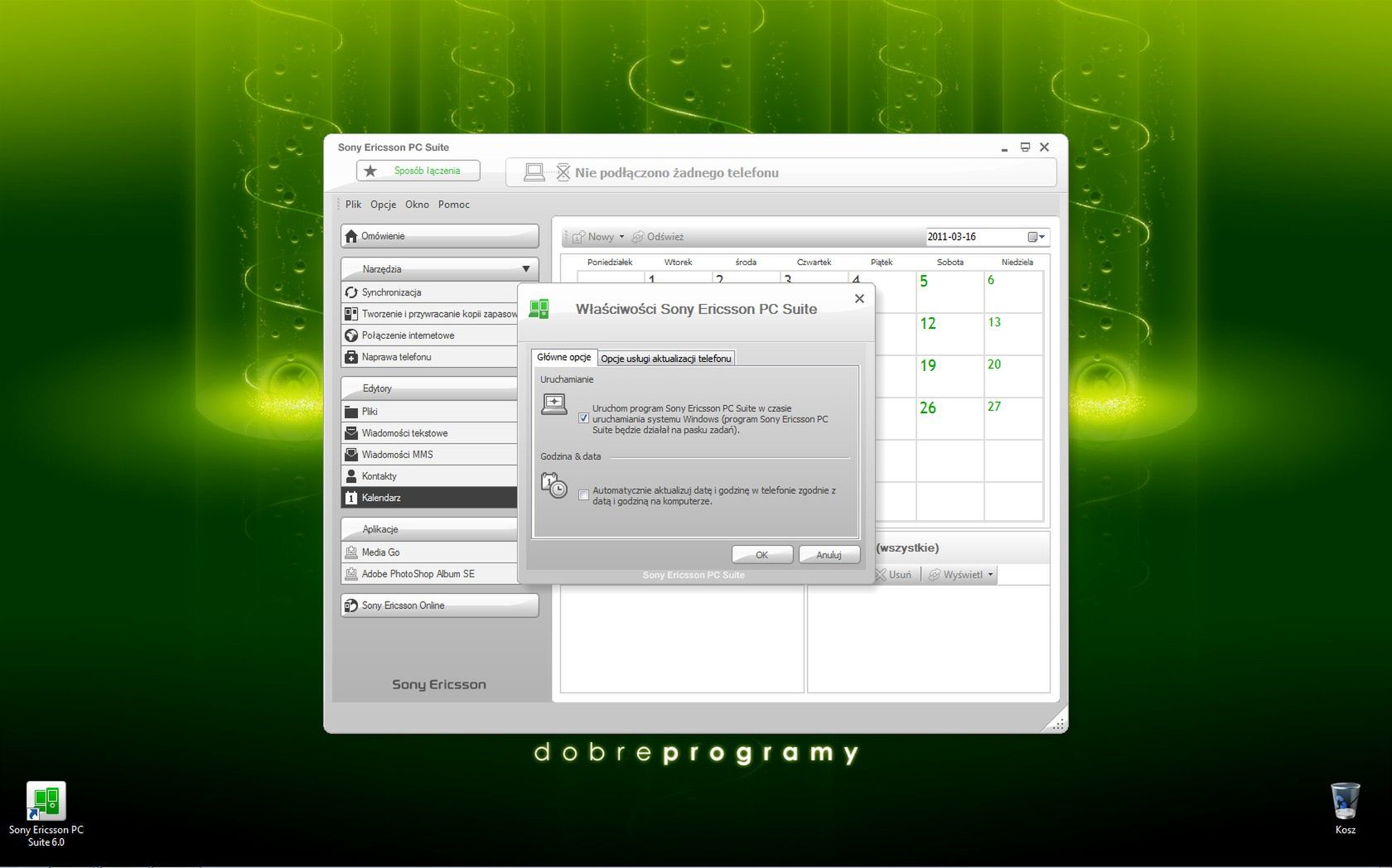
Task: Select the Kalendarz editor
Action: (x=429, y=498)
